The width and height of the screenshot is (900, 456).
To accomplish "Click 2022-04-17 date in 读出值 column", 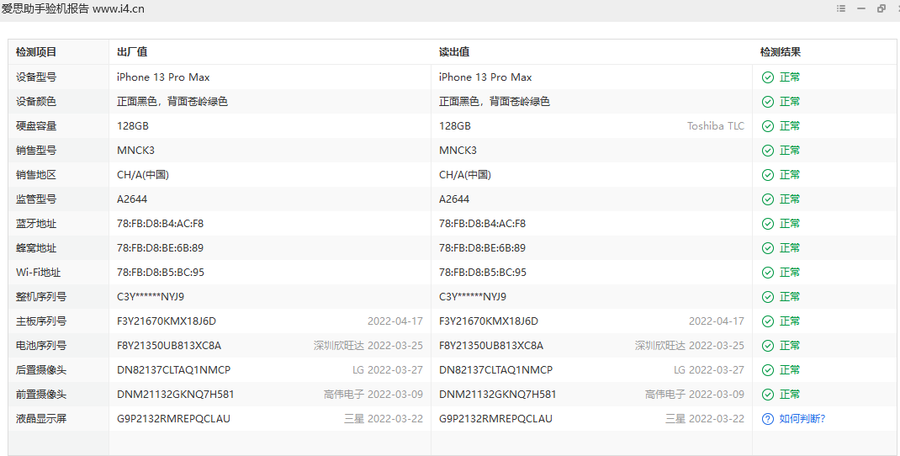I will tap(716, 322).
